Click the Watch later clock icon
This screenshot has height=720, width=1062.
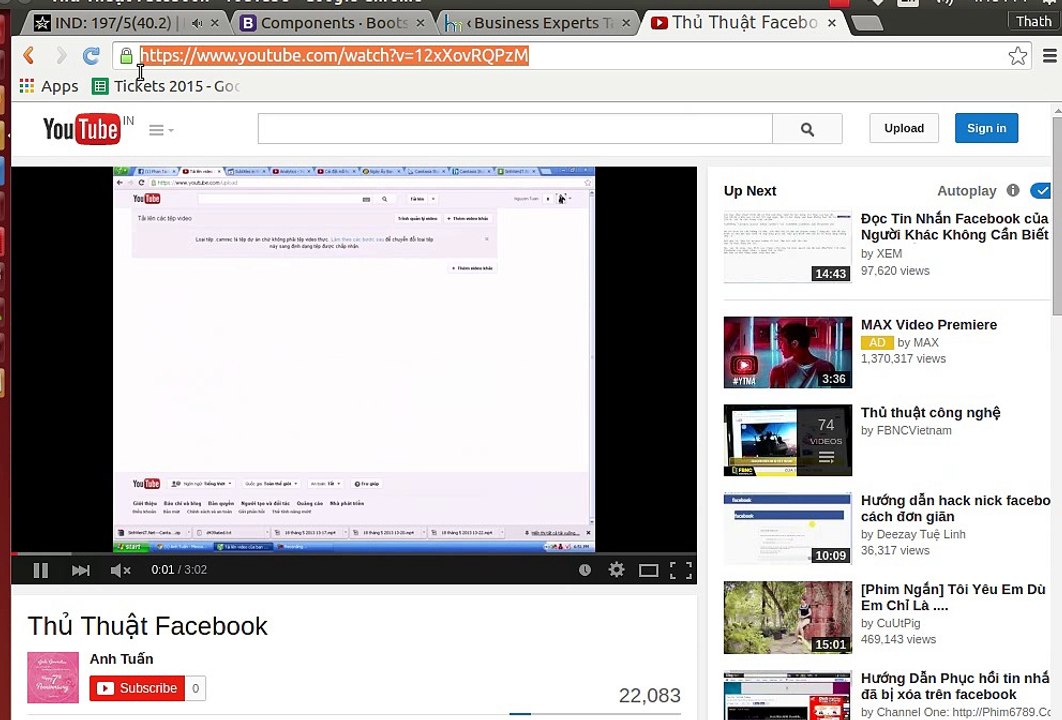tap(585, 570)
